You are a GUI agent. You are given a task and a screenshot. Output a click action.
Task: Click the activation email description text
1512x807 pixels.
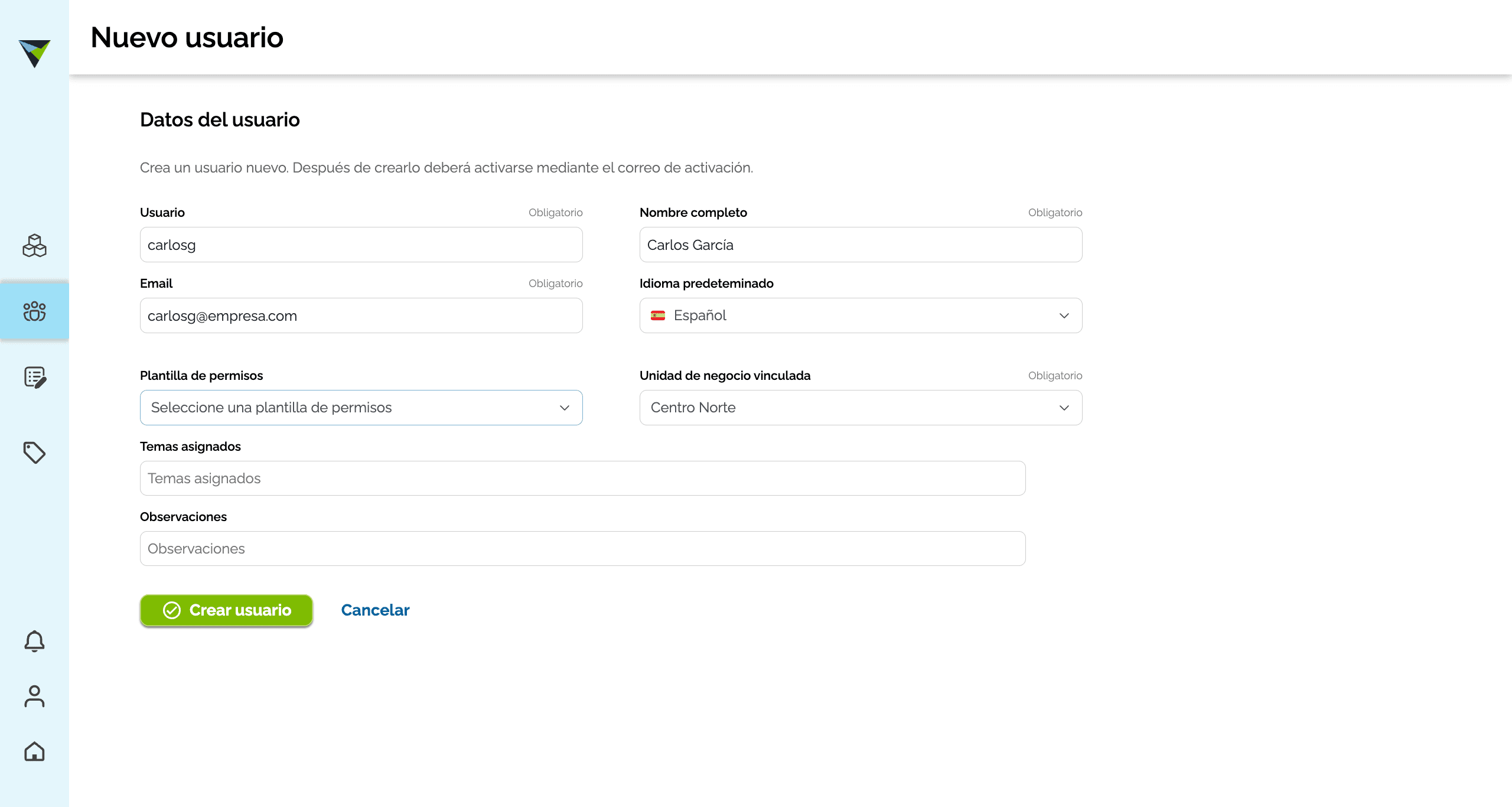[447, 168]
